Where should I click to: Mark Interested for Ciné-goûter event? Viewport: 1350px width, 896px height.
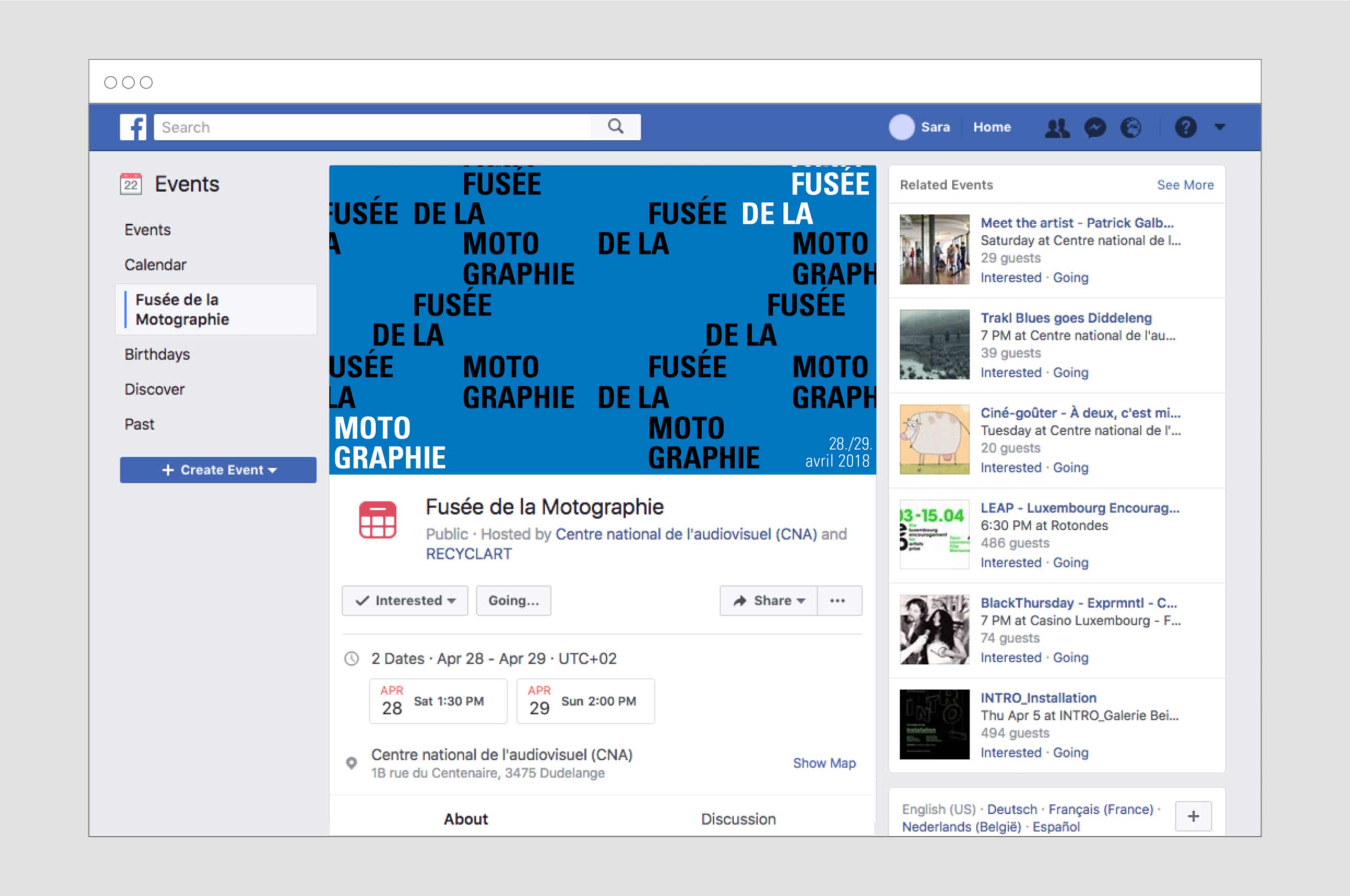[x=1010, y=467]
